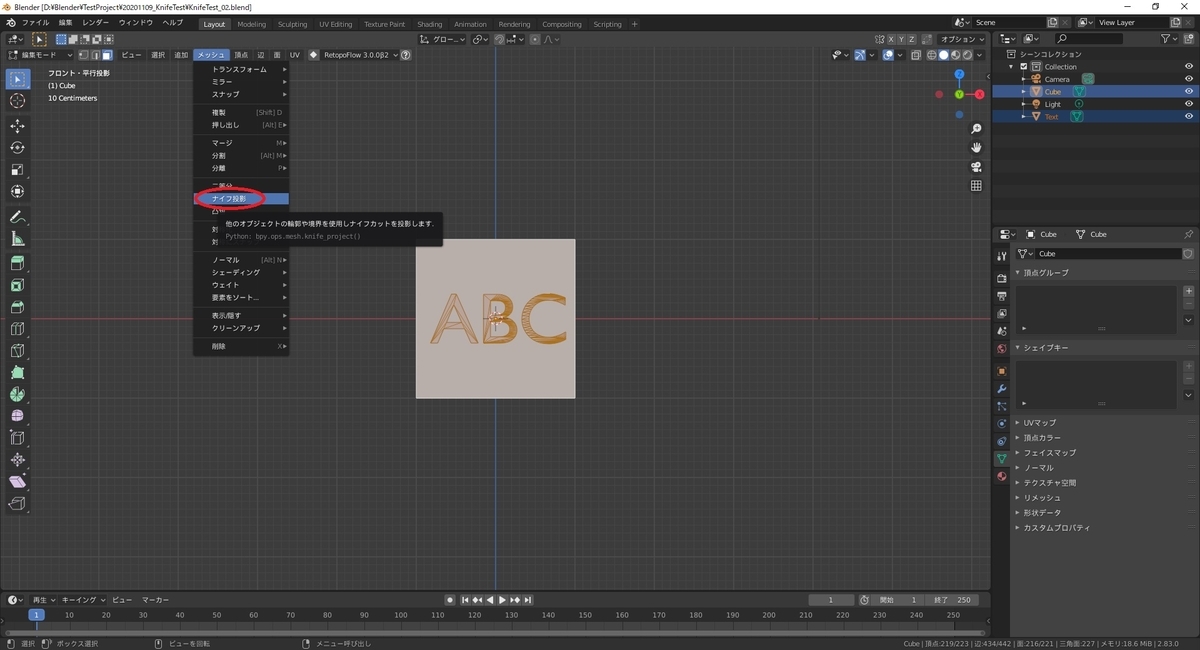This screenshot has height=650, width=1200.
Task: Select the Shear tool
Action: [17, 482]
